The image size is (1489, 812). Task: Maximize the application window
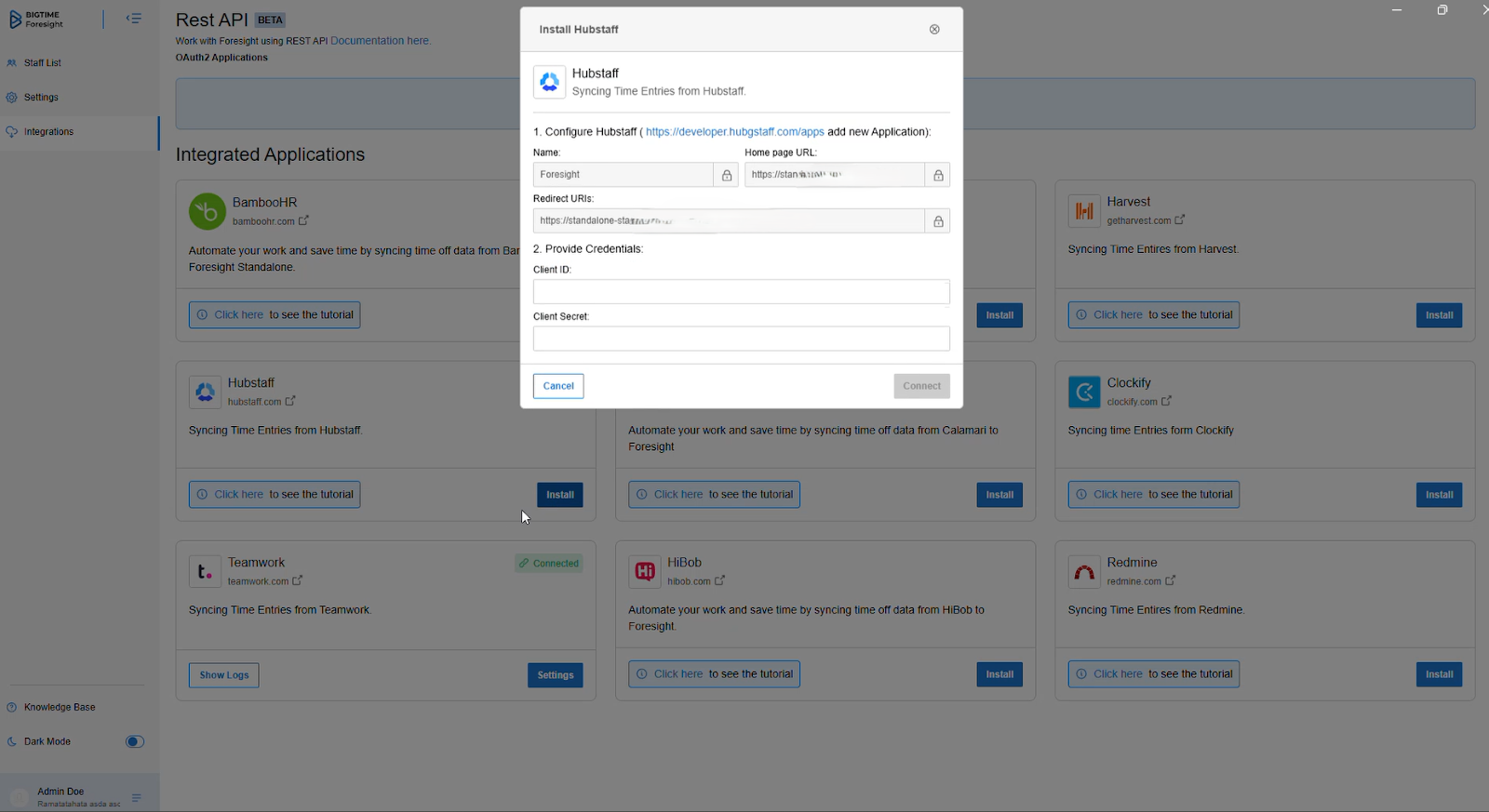pyautogui.click(x=1442, y=10)
